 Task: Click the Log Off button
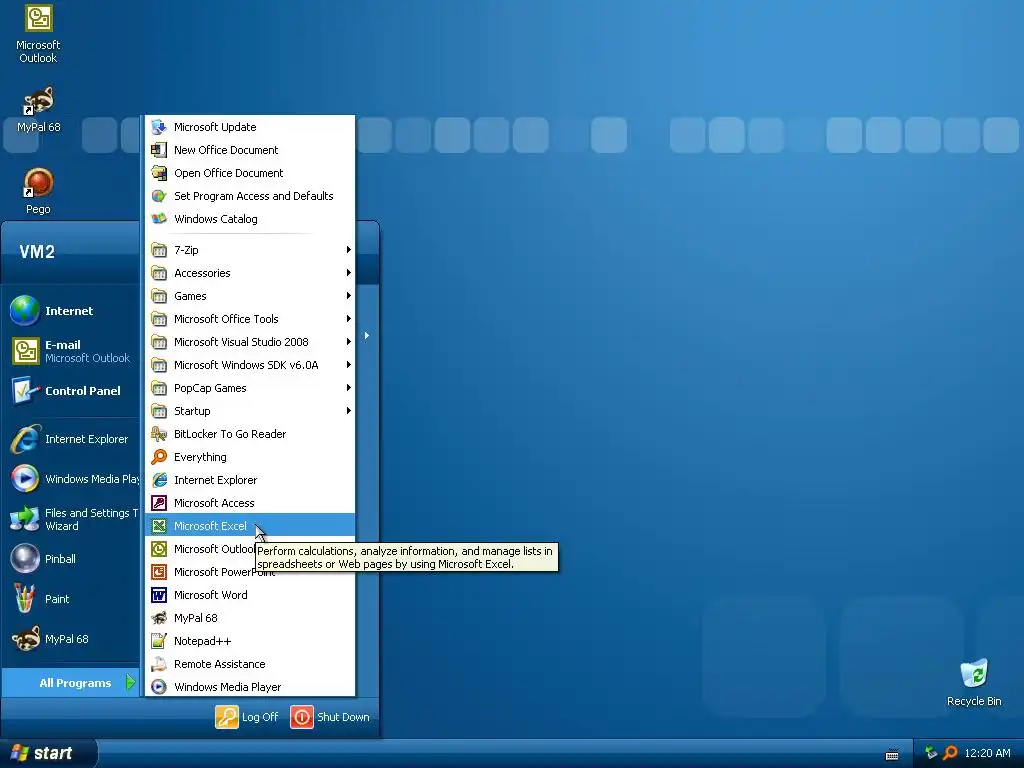[x=248, y=716]
